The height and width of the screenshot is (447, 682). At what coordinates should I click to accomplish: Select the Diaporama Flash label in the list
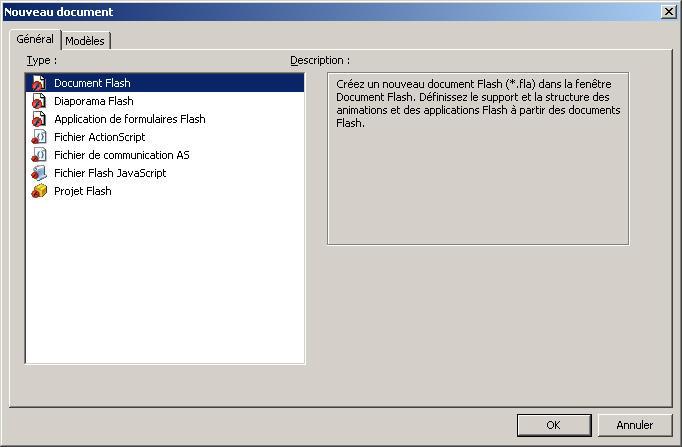coord(94,101)
